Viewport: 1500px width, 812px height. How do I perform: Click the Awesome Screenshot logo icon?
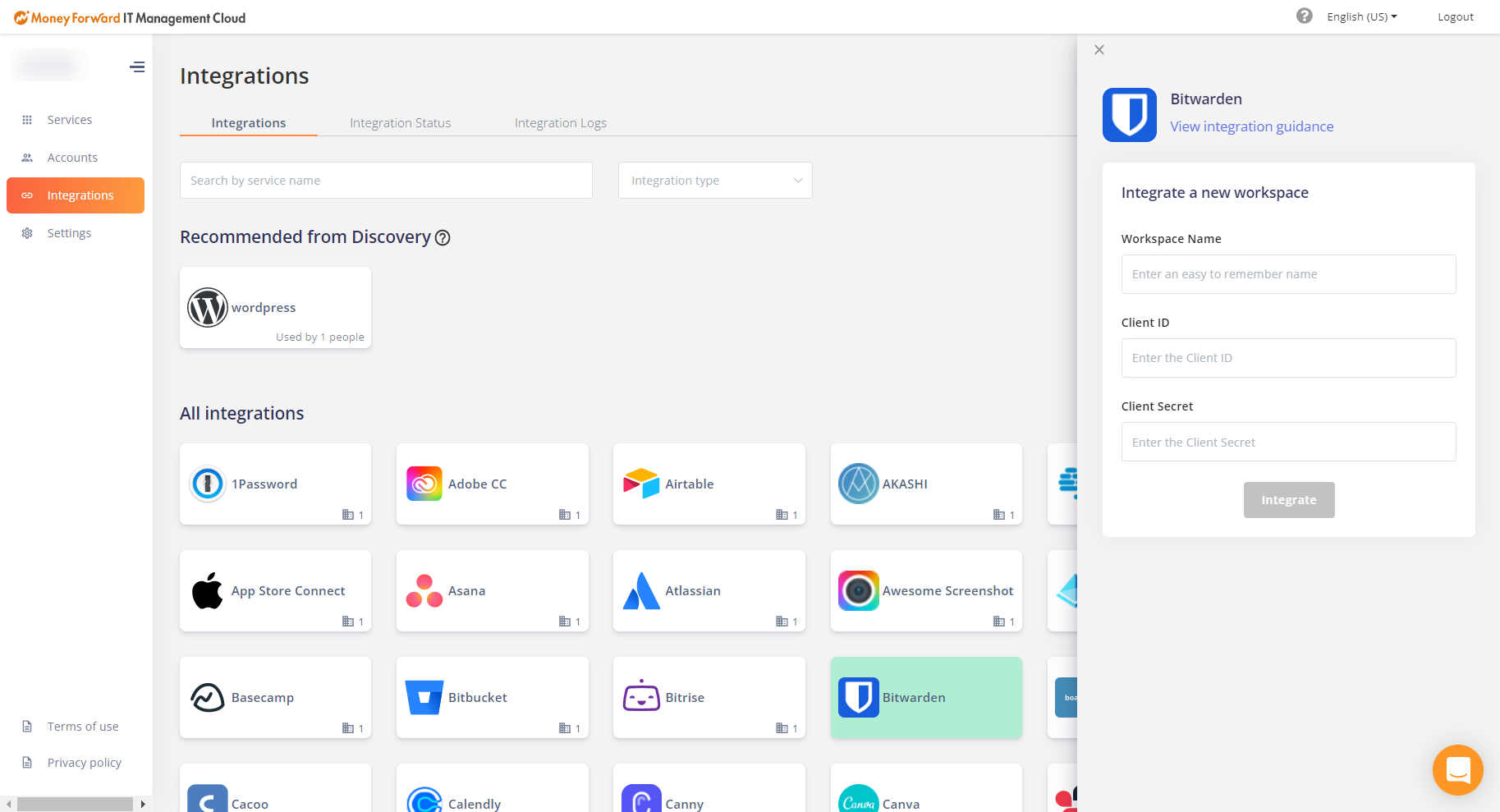pos(859,590)
